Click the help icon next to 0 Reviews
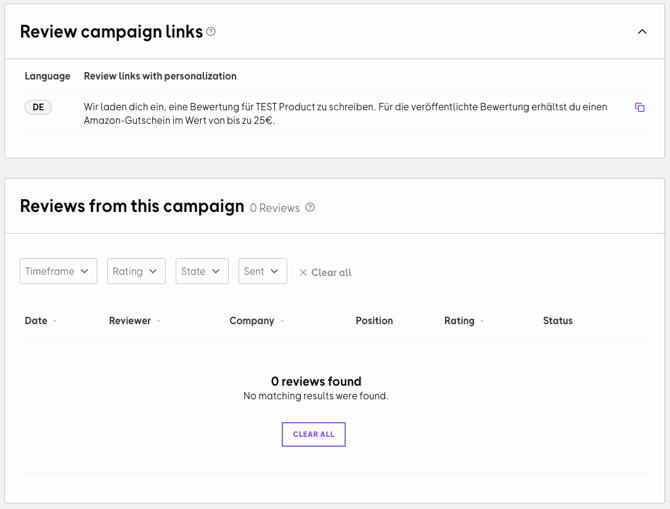 coord(310,208)
